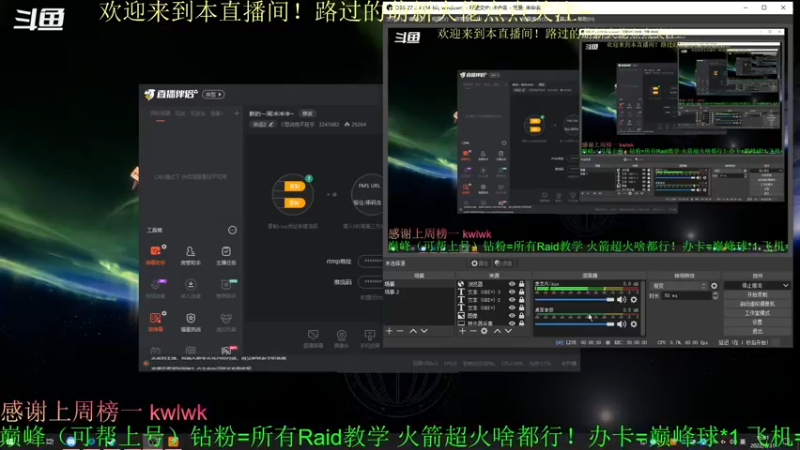Click the 推流码 stream key field

(x=370, y=282)
